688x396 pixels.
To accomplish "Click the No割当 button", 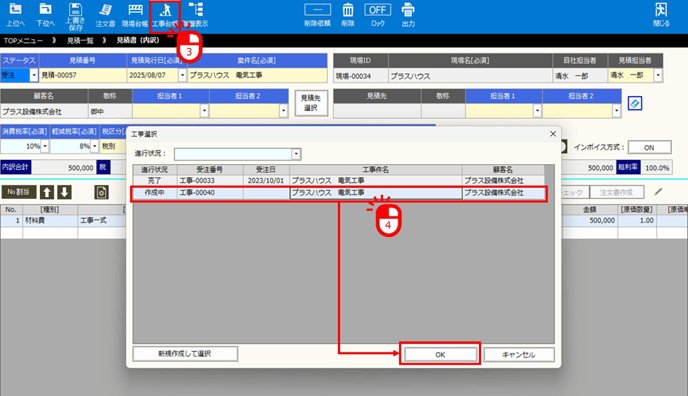I will pyautogui.click(x=19, y=192).
